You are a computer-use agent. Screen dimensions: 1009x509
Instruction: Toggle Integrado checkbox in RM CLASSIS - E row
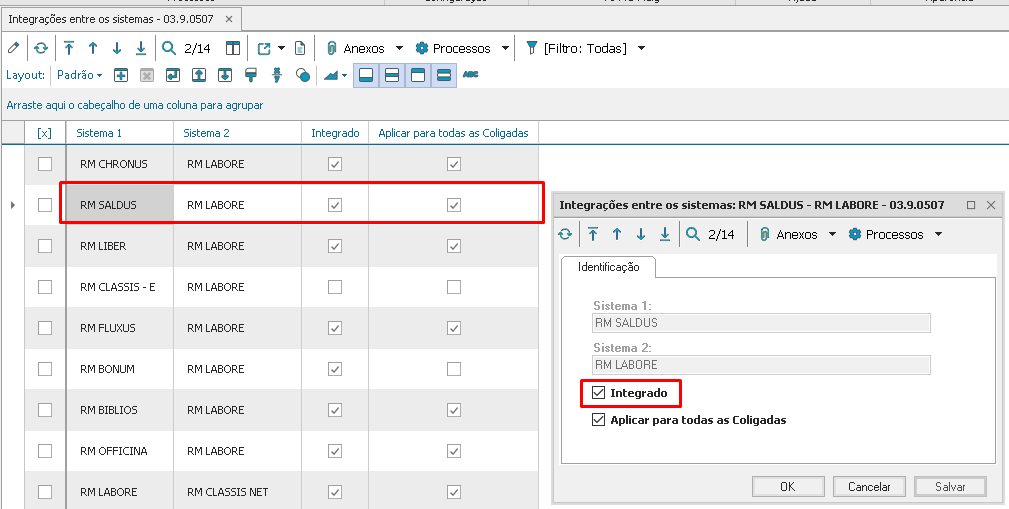click(x=335, y=287)
